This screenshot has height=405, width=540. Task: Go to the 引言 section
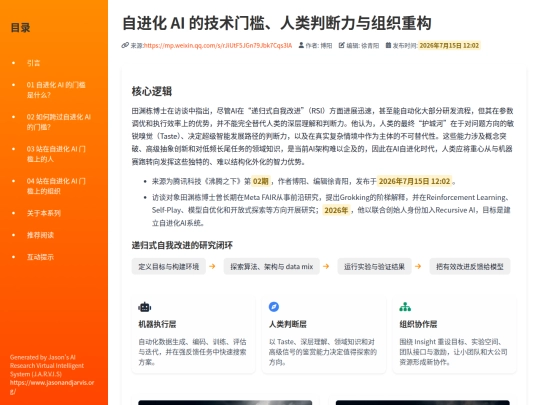click(33, 63)
